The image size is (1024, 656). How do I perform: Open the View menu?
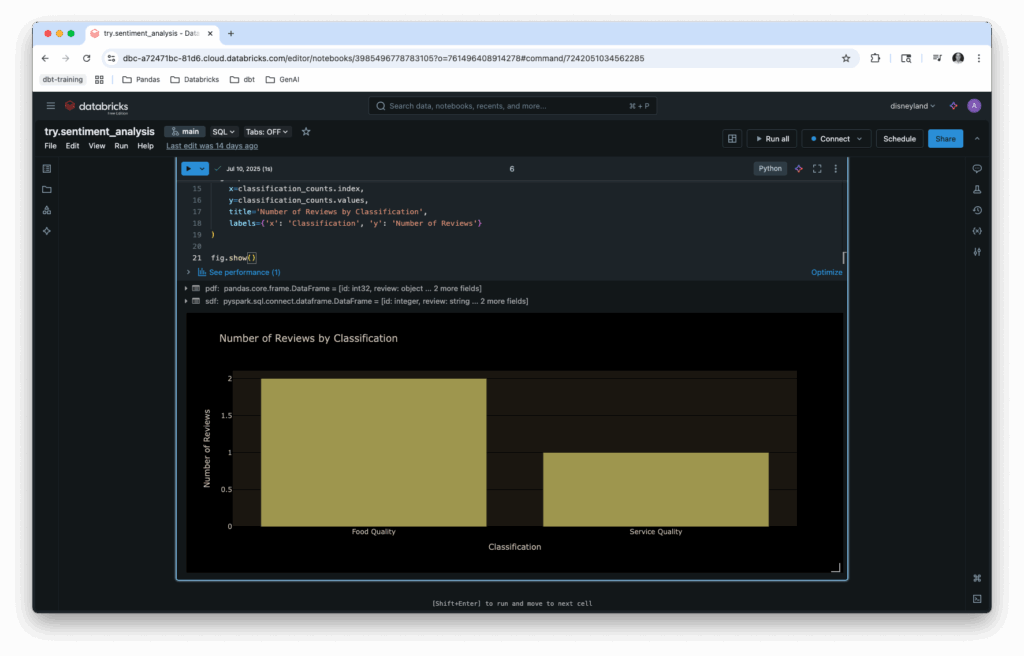click(x=97, y=146)
